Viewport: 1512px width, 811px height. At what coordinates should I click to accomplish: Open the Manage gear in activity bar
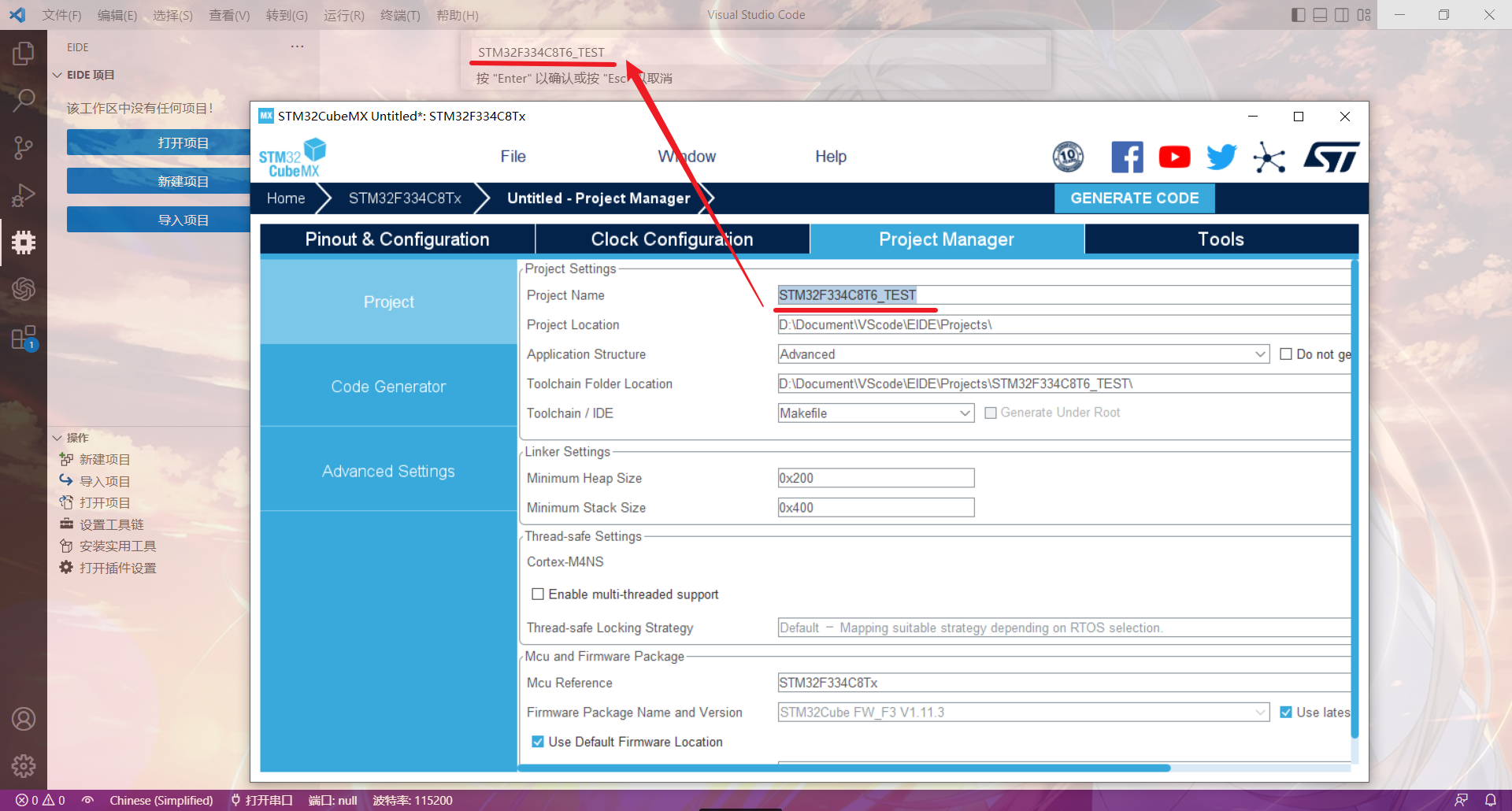24,765
